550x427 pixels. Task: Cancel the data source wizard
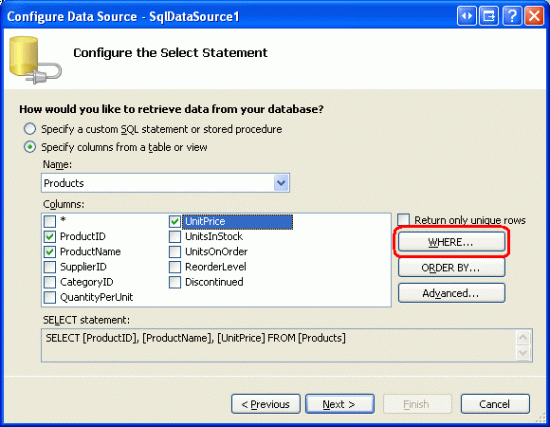(x=495, y=404)
